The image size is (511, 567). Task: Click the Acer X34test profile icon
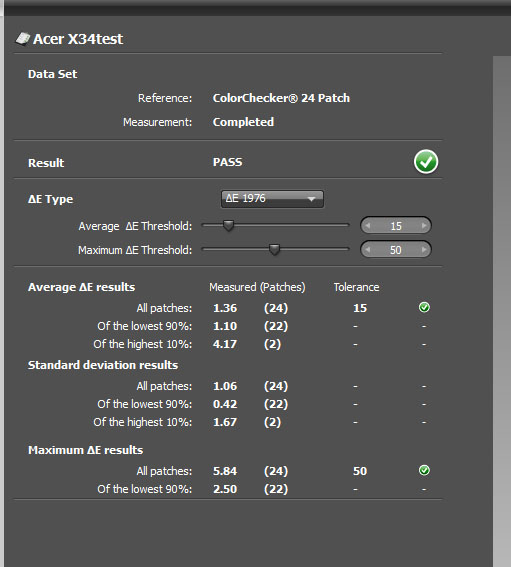tap(22, 39)
